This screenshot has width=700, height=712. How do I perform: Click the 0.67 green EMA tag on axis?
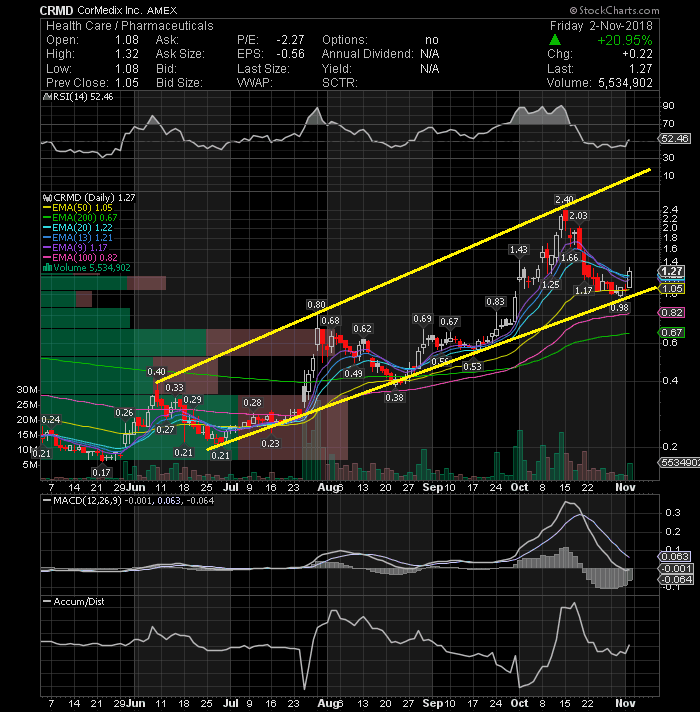click(671, 332)
